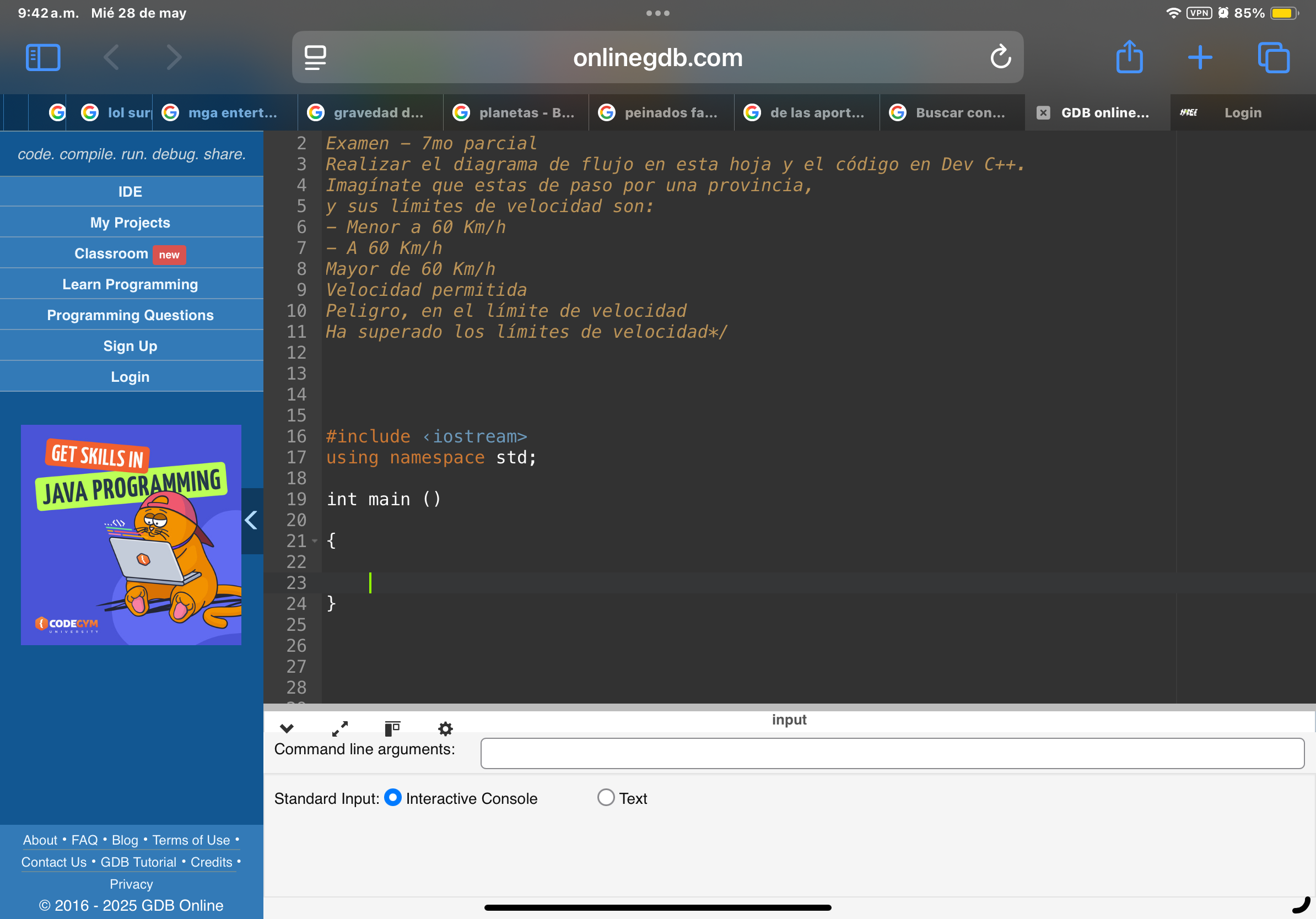Open a new tab with plus icon
This screenshot has height=919, width=1316.
(x=1200, y=57)
